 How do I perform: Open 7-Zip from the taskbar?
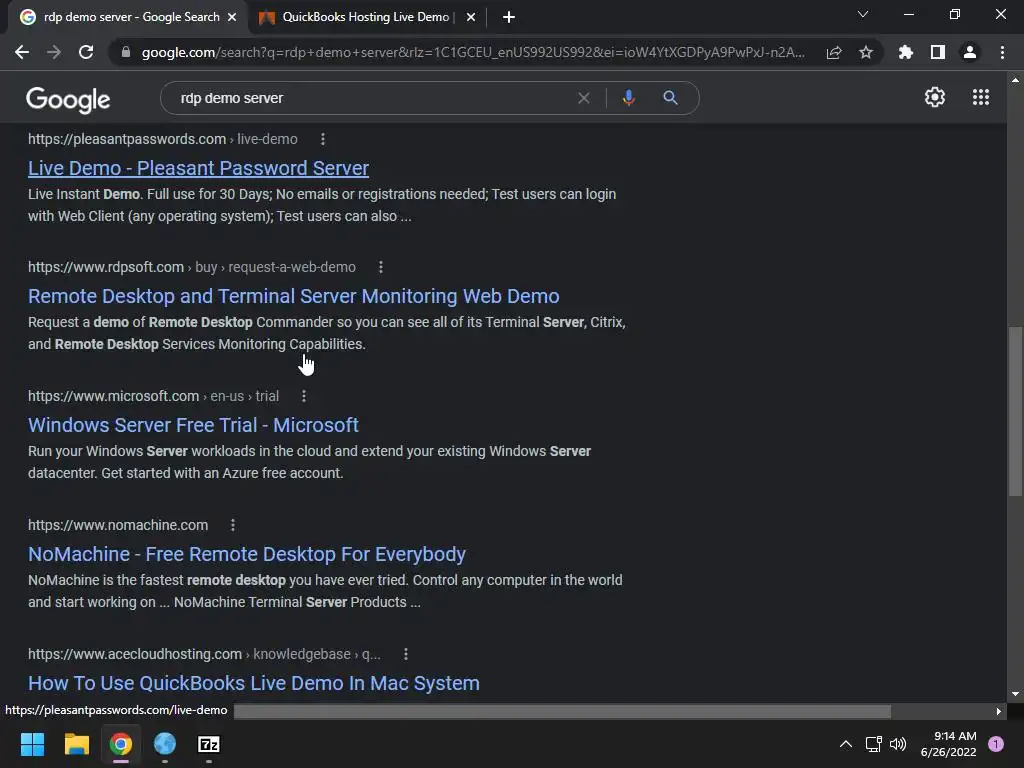[209, 744]
